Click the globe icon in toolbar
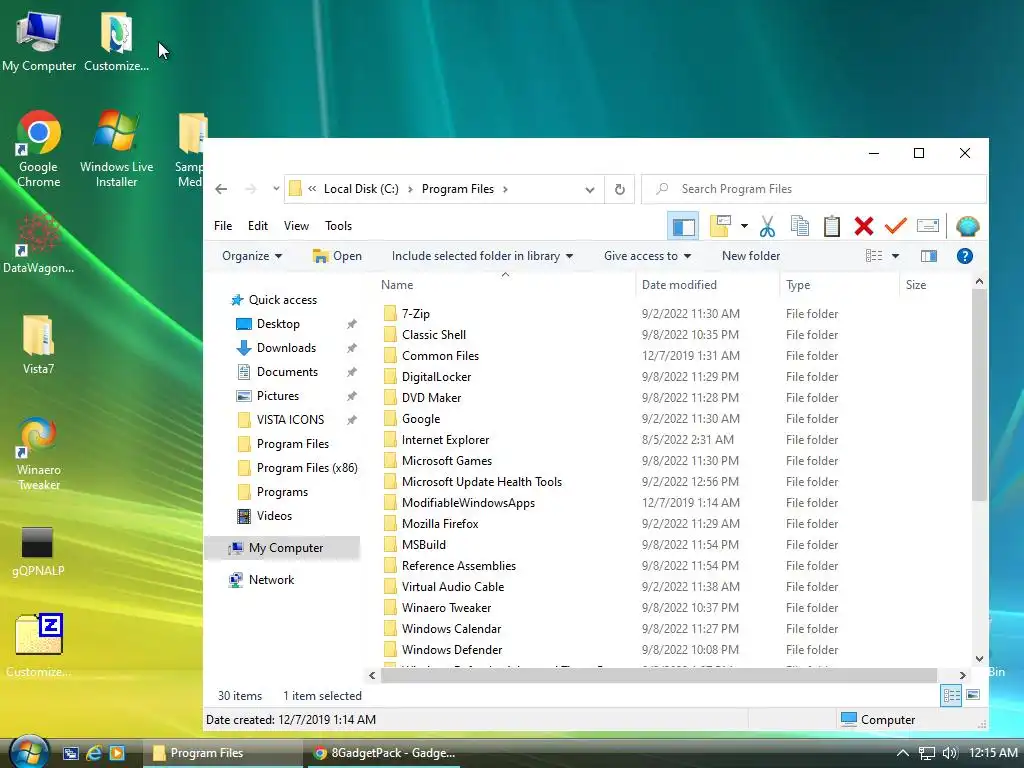Viewport: 1024px width, 768px height. point(967,226)
